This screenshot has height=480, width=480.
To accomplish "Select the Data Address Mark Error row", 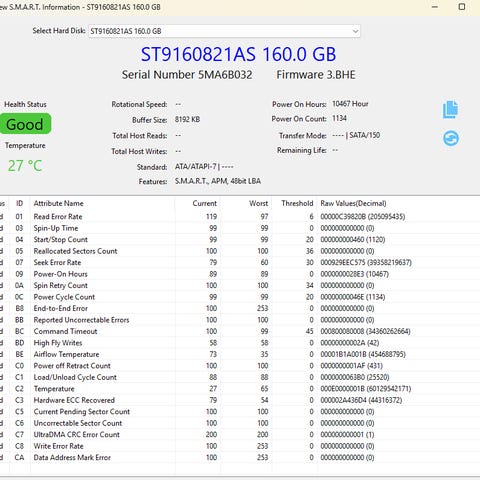I will tap(240, 458).
